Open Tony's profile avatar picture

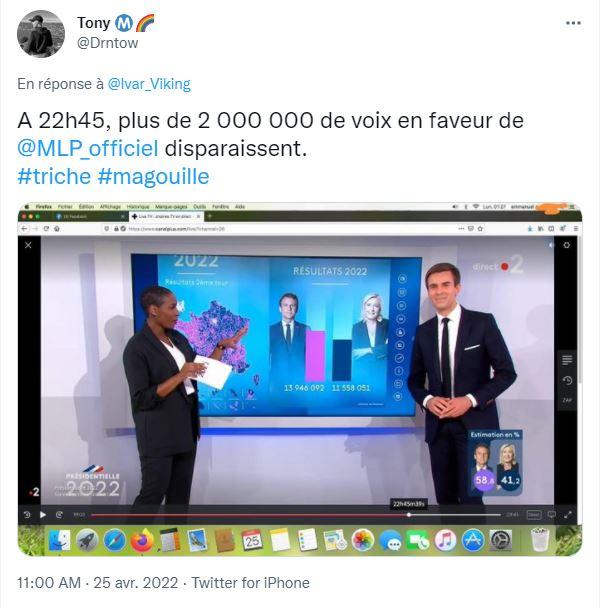click(41, 34)
